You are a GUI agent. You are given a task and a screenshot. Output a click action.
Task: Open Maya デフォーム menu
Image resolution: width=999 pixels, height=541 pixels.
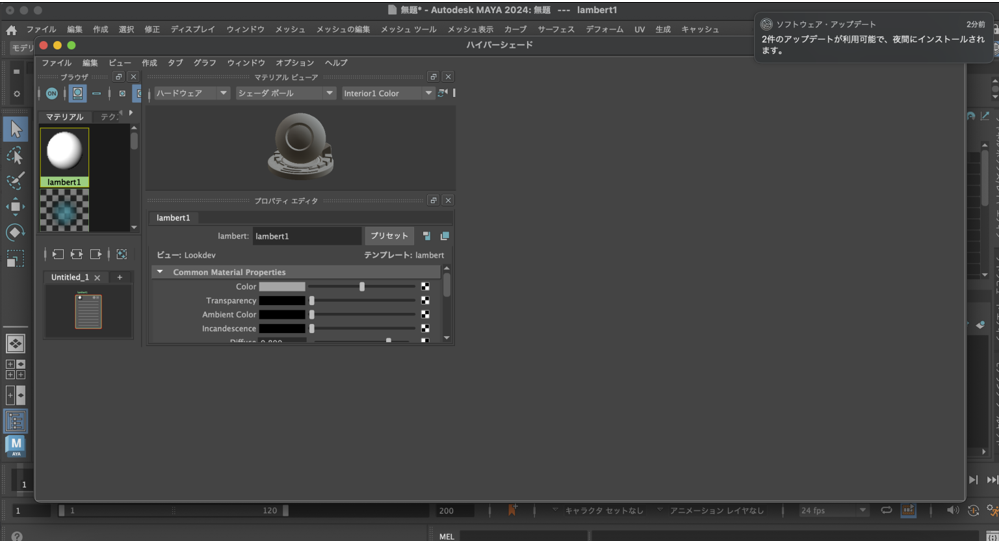coord(605,29)
